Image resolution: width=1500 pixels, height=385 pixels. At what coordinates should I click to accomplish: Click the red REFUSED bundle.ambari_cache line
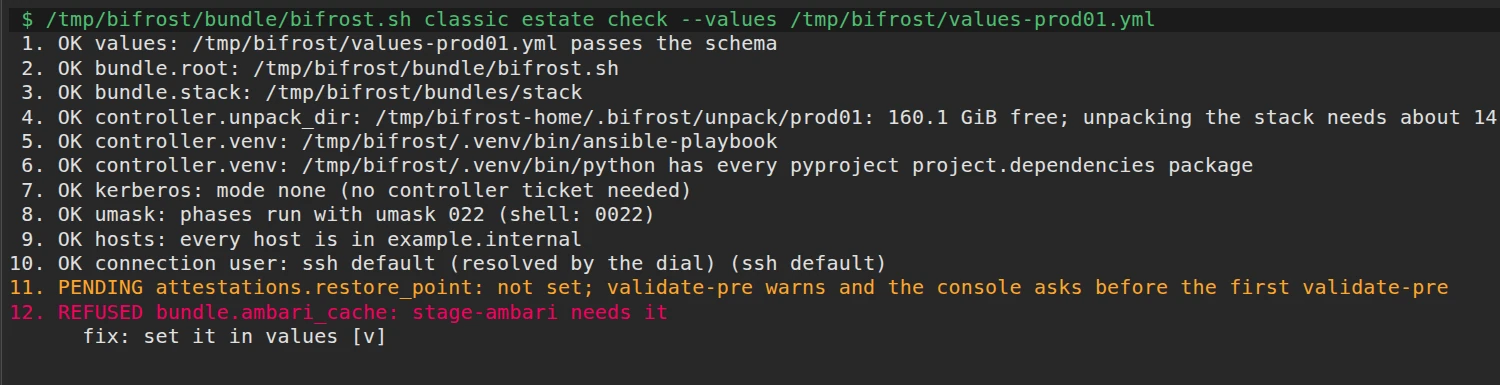tap(338, 313)
